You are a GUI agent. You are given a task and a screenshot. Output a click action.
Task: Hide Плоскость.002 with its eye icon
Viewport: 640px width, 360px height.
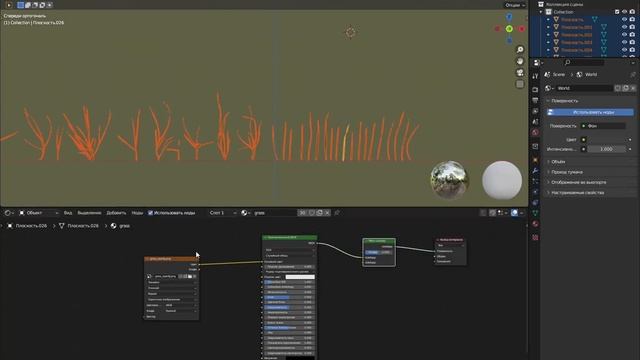[x=624, y=35]
